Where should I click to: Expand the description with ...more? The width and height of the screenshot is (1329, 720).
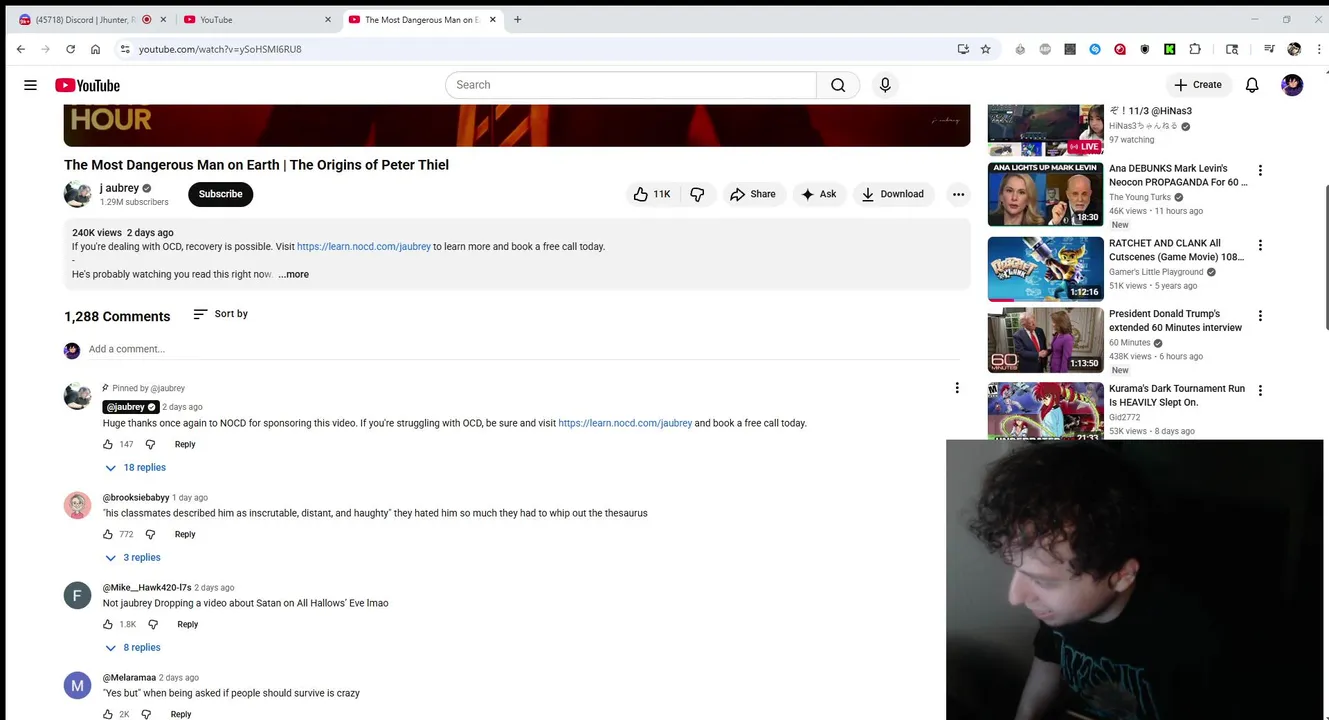(294, 274)
